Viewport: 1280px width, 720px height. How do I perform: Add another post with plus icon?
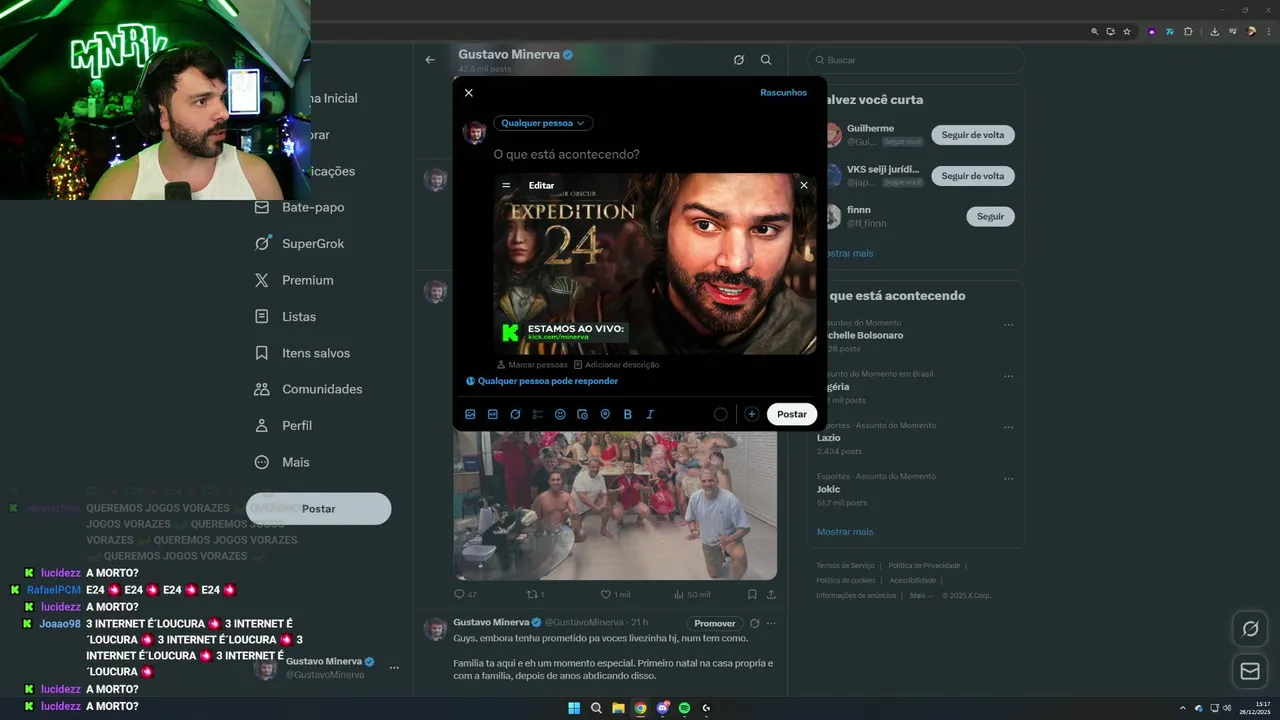(x=751, y=414)
